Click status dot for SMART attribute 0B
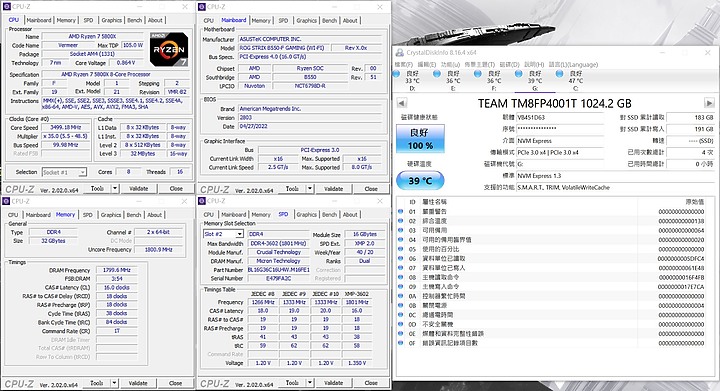 [400, 305]
